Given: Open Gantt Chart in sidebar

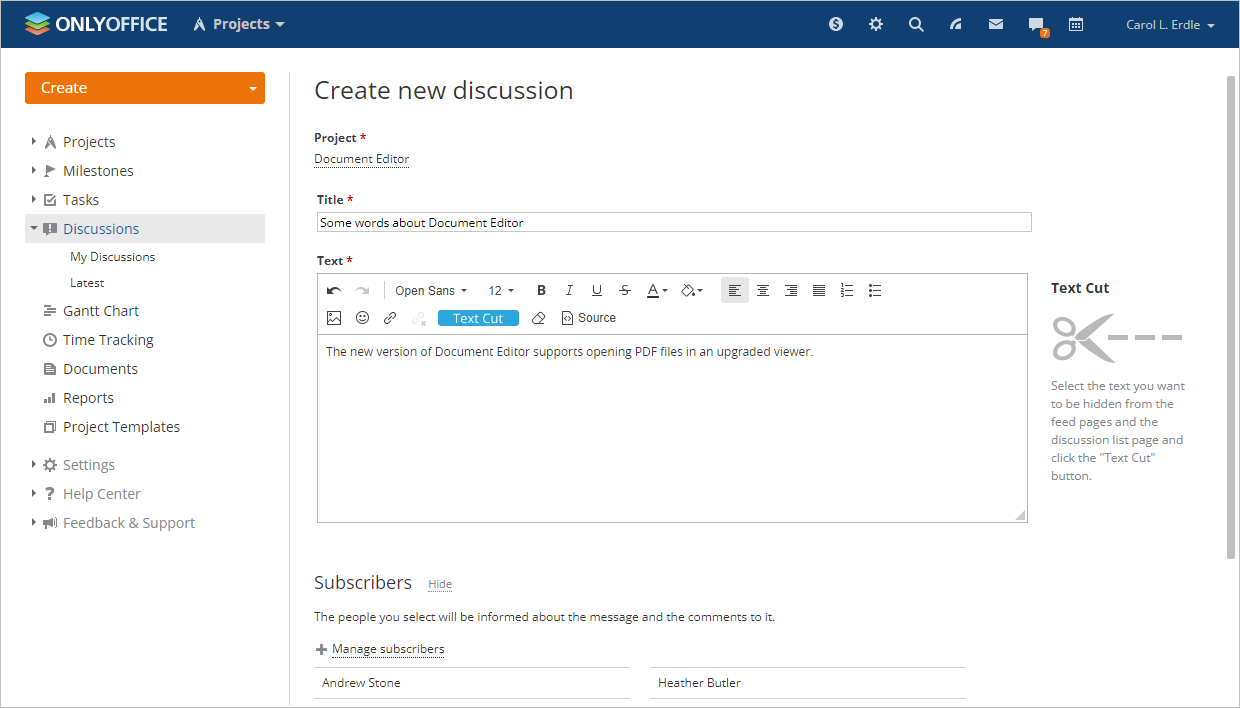Looking at the screenshot, I should [x=101, y=311].
